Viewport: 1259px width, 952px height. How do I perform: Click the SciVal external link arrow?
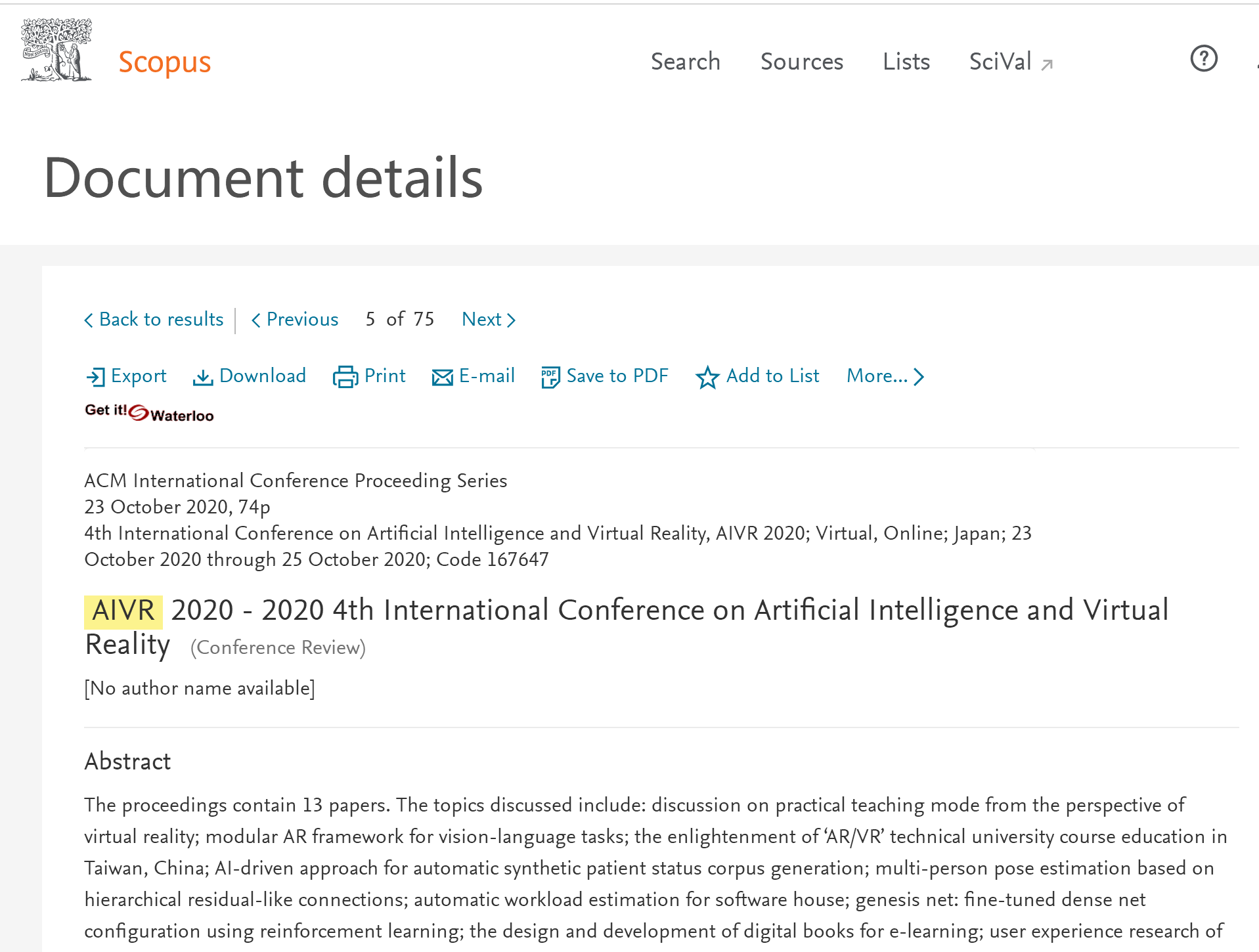tap(1048, 64)
